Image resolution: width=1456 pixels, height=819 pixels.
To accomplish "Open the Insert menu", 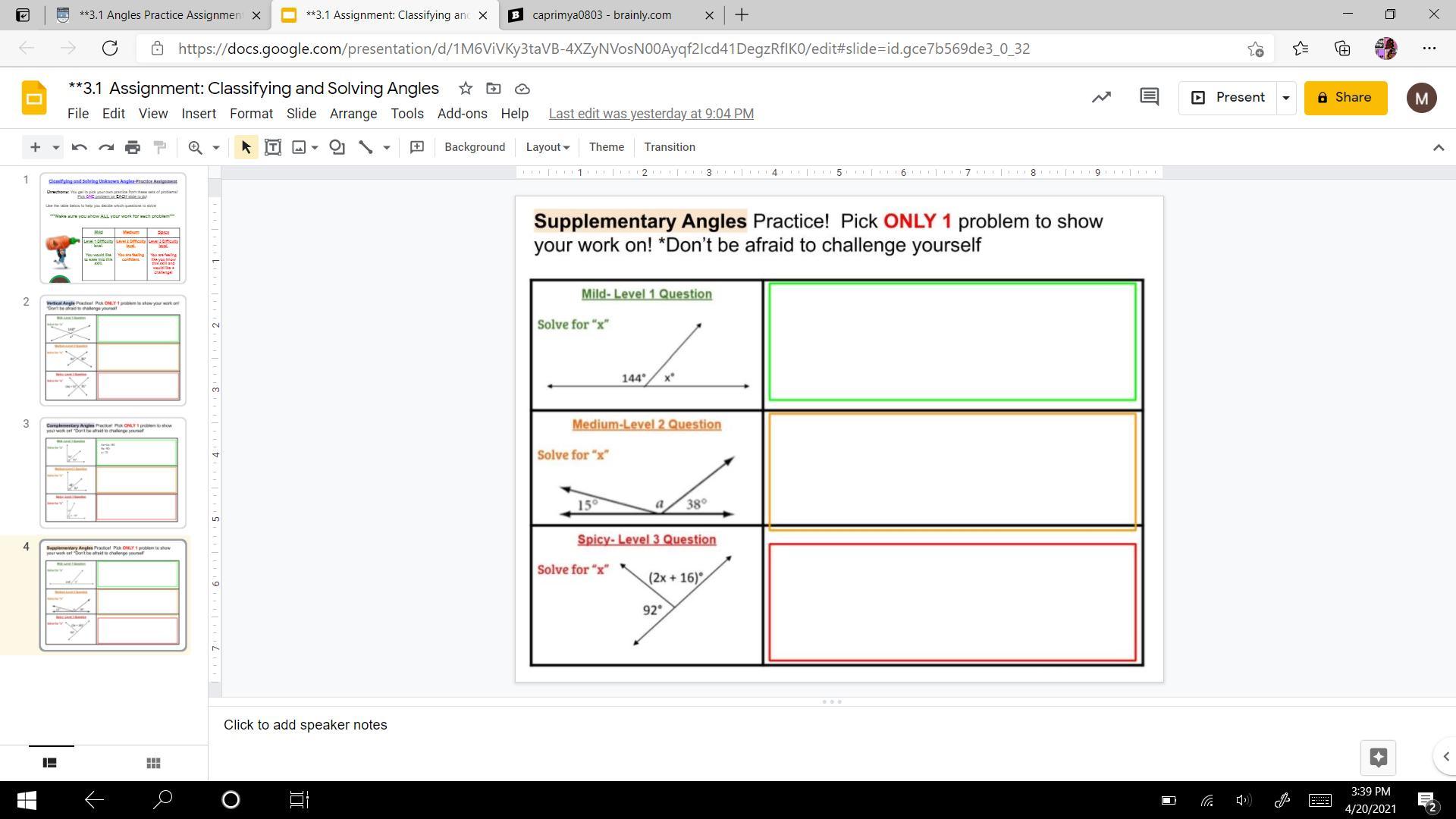I will (x=199, y=114).
